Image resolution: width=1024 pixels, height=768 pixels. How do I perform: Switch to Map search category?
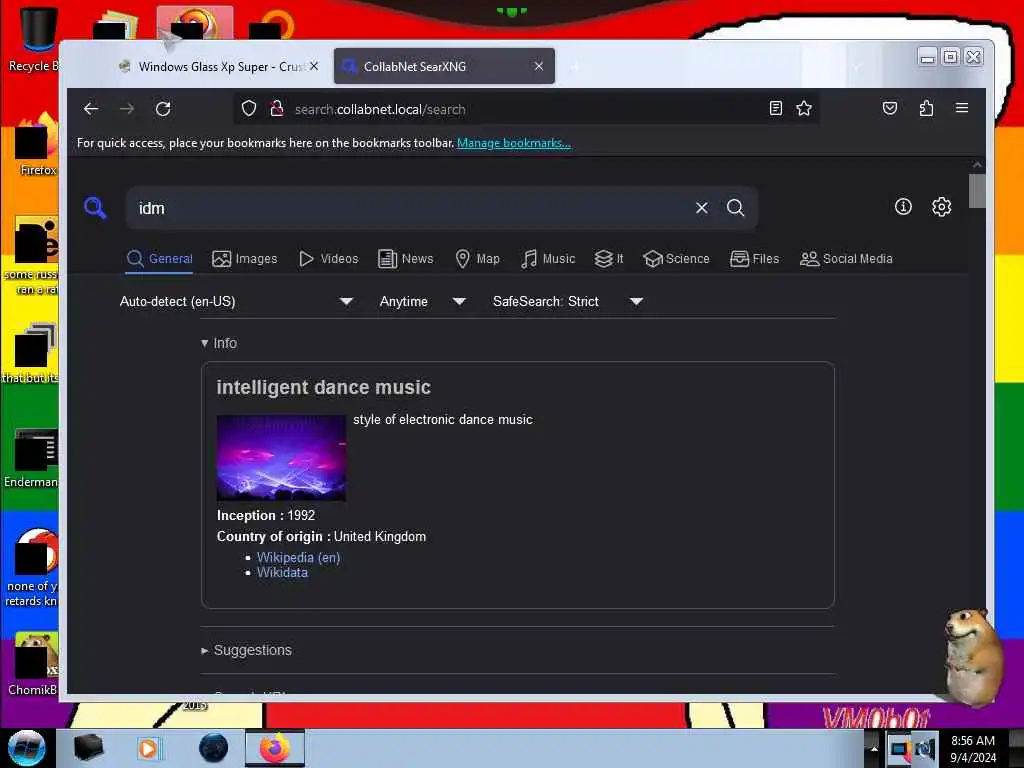[x=477, y=259]
